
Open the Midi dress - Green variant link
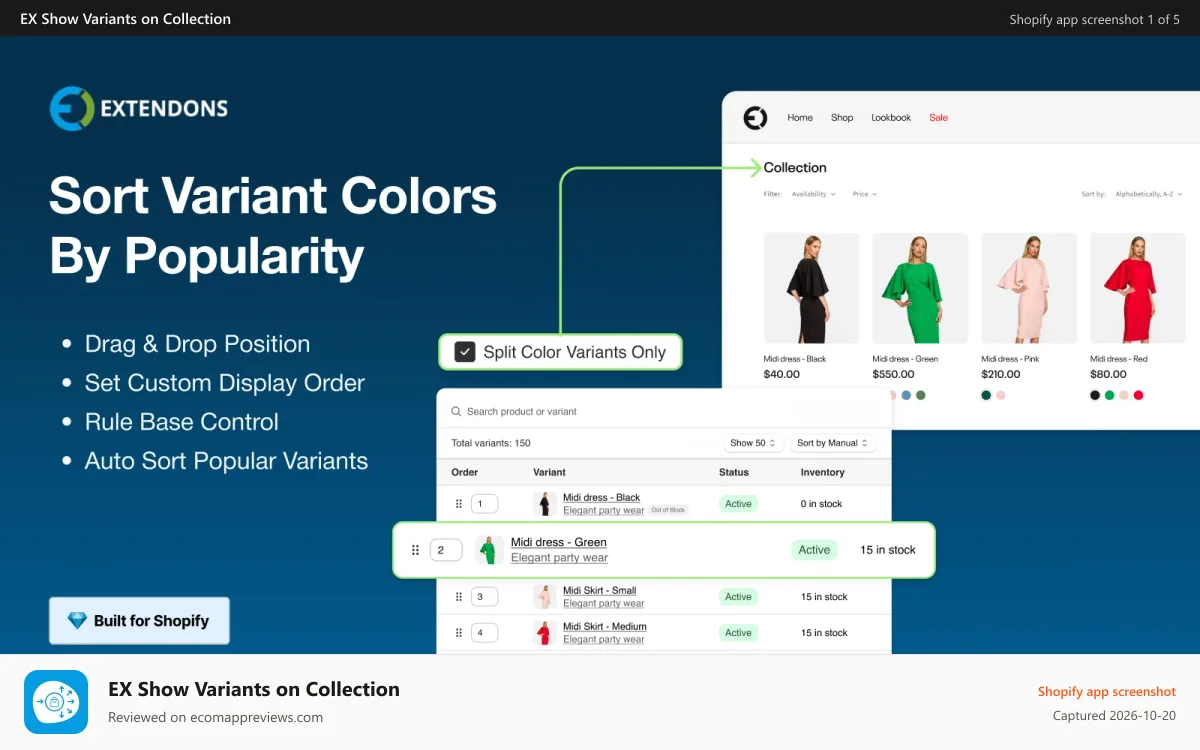click(559, 542)
